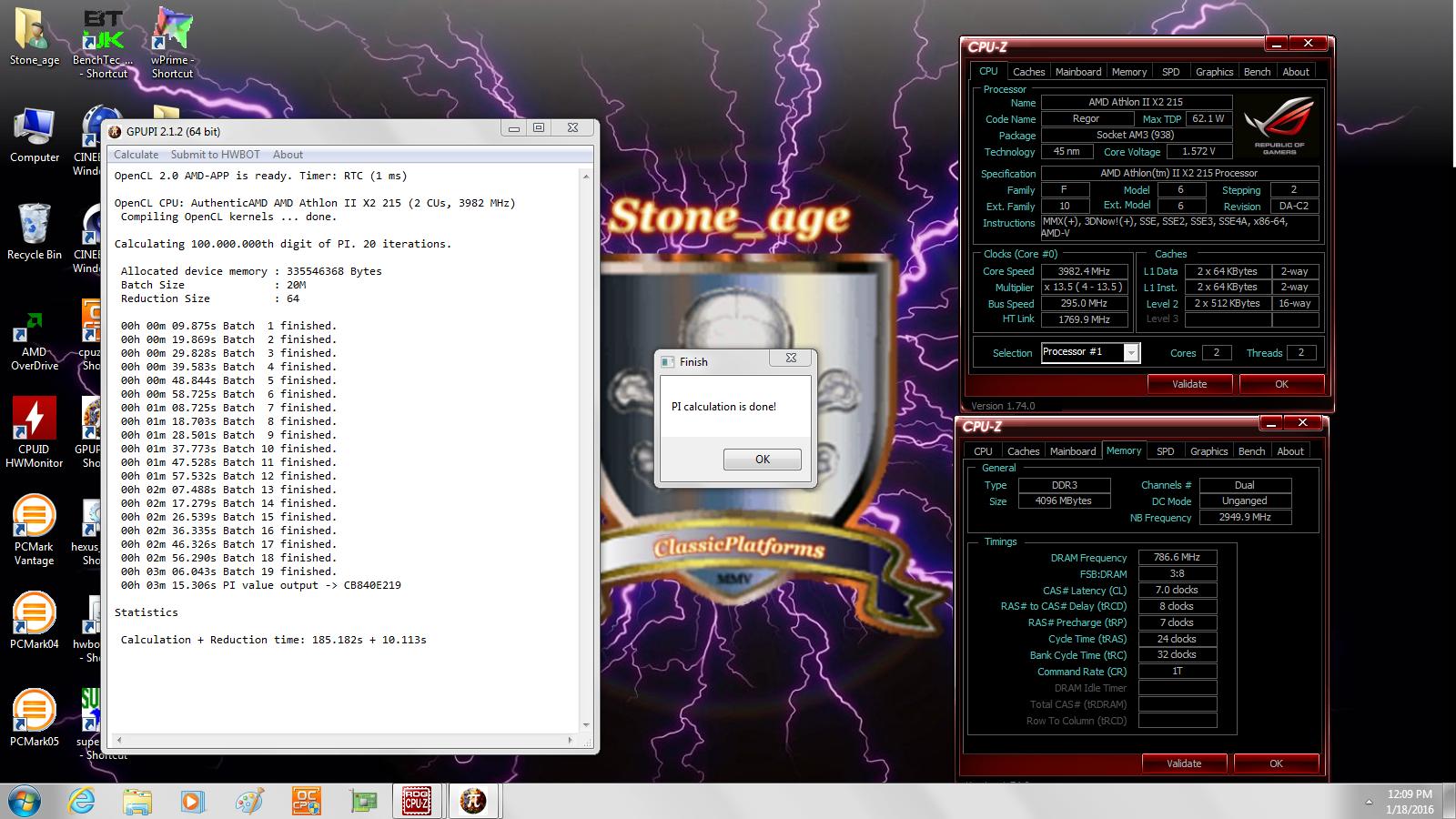Image resolution: width=1456 pixels, height=819 pixels.
Task: Close the Finish dialog with X
Action: pos(791,359)
